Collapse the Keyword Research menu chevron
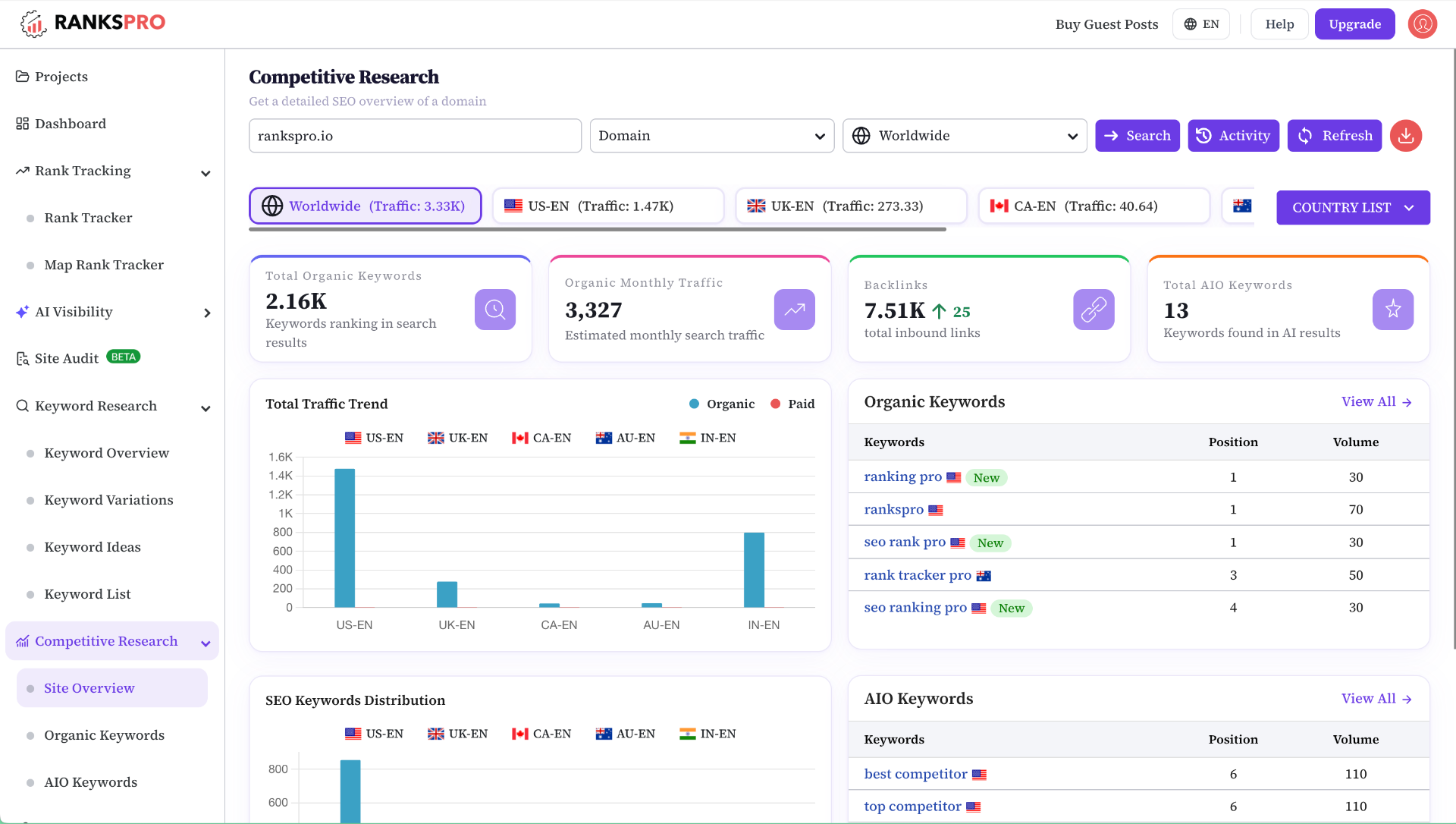Image resolution: width=1456 pixels, height=824 pixels. pos(206,409)
